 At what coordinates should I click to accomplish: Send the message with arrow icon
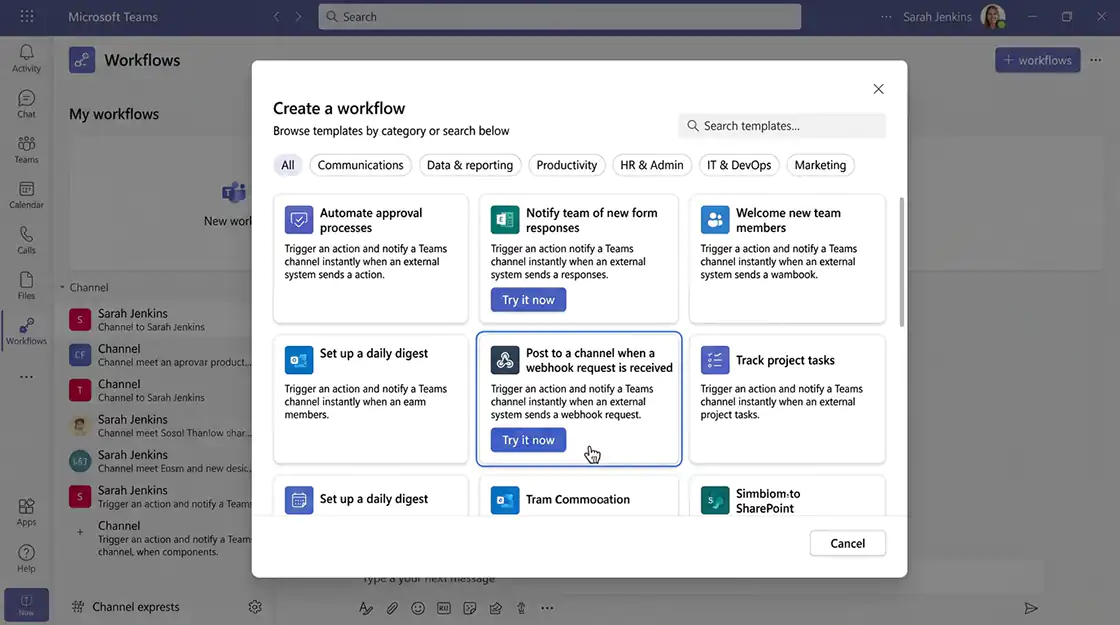click(1031, 608)
